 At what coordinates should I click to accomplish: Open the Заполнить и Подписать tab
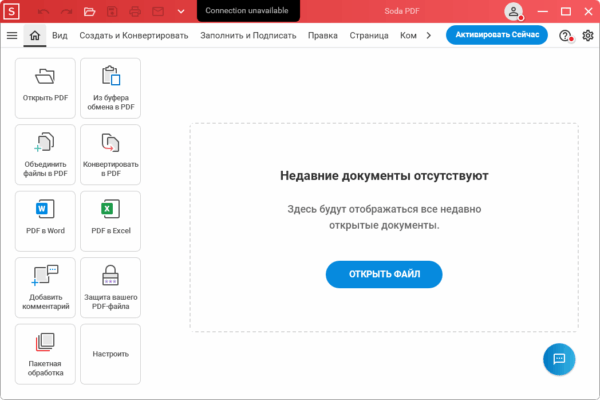[248, 36]
